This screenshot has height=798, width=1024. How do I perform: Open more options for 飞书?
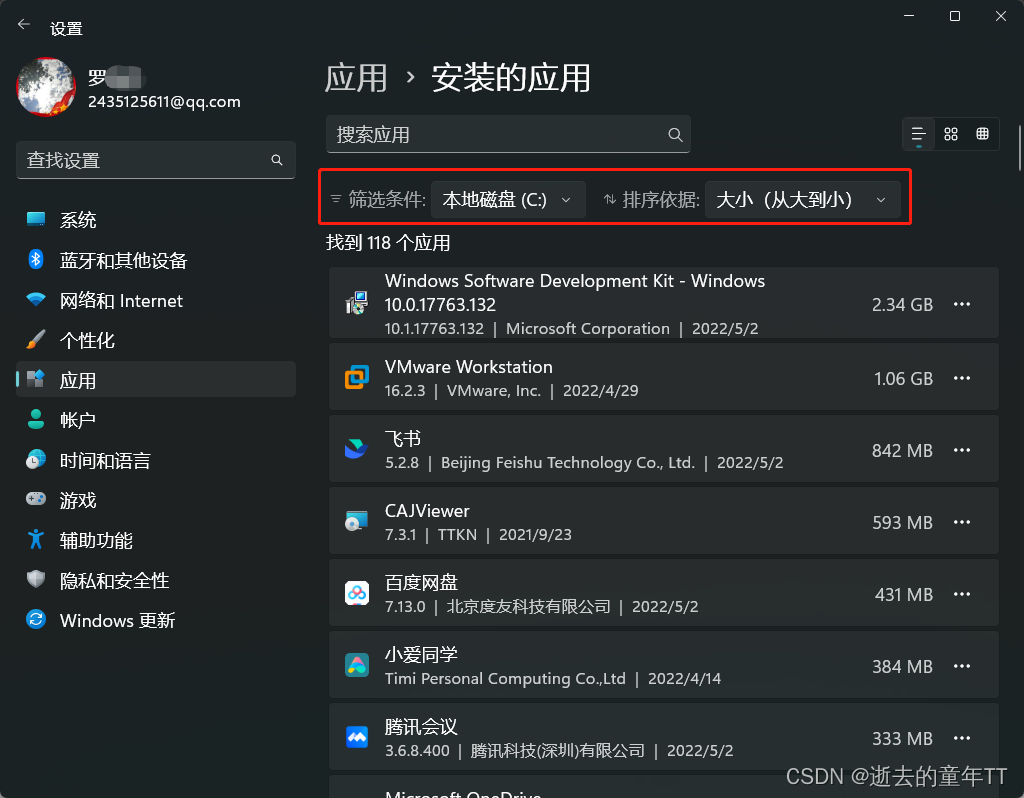962,450
